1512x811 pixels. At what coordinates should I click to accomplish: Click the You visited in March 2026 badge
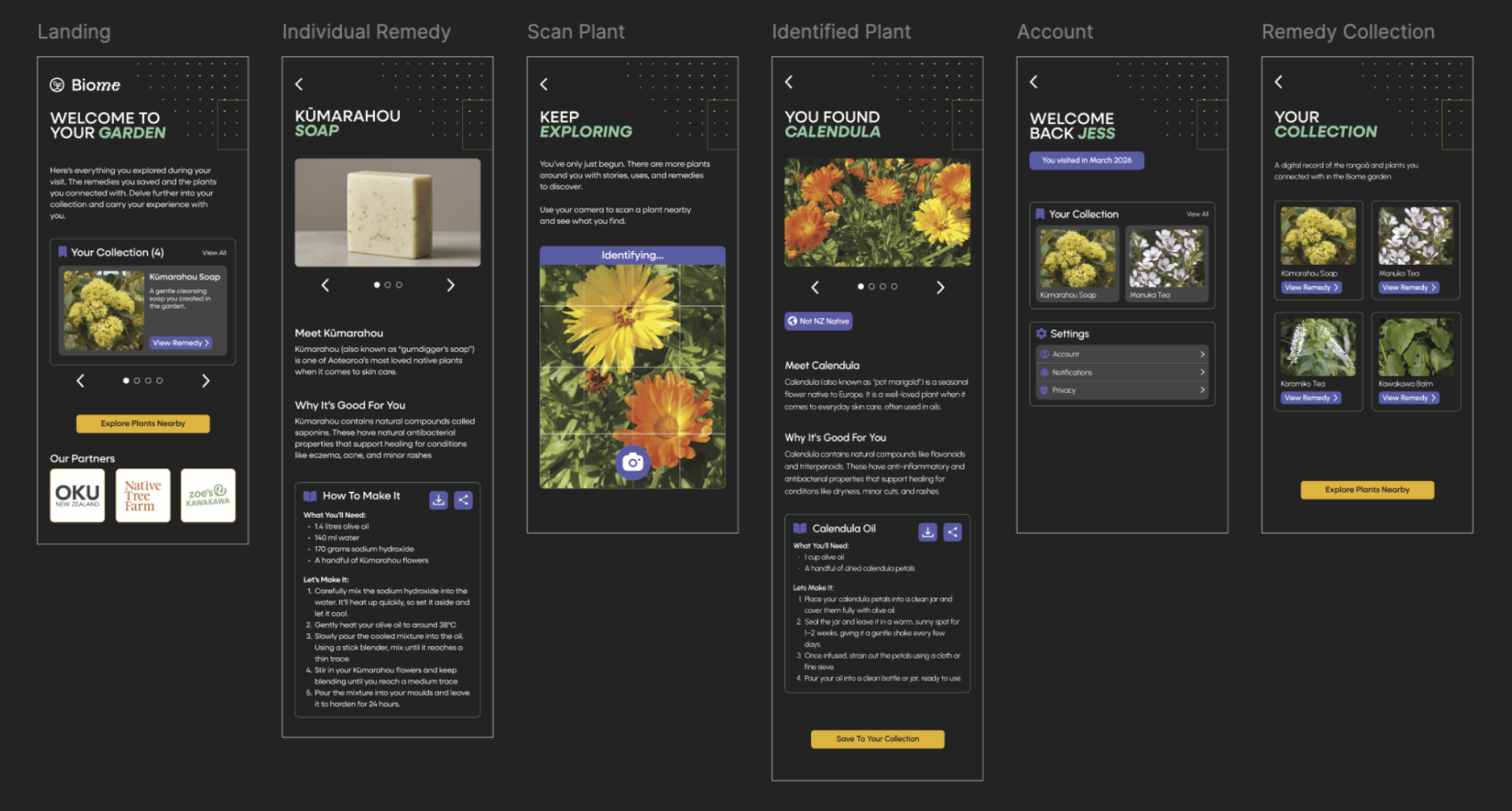1087,160
